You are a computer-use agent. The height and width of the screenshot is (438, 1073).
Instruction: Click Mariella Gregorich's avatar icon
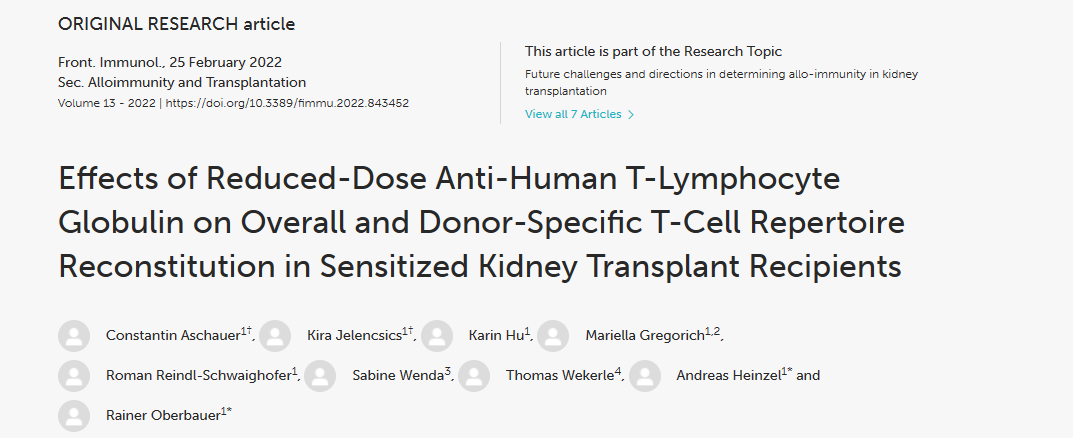pos(553,336)
